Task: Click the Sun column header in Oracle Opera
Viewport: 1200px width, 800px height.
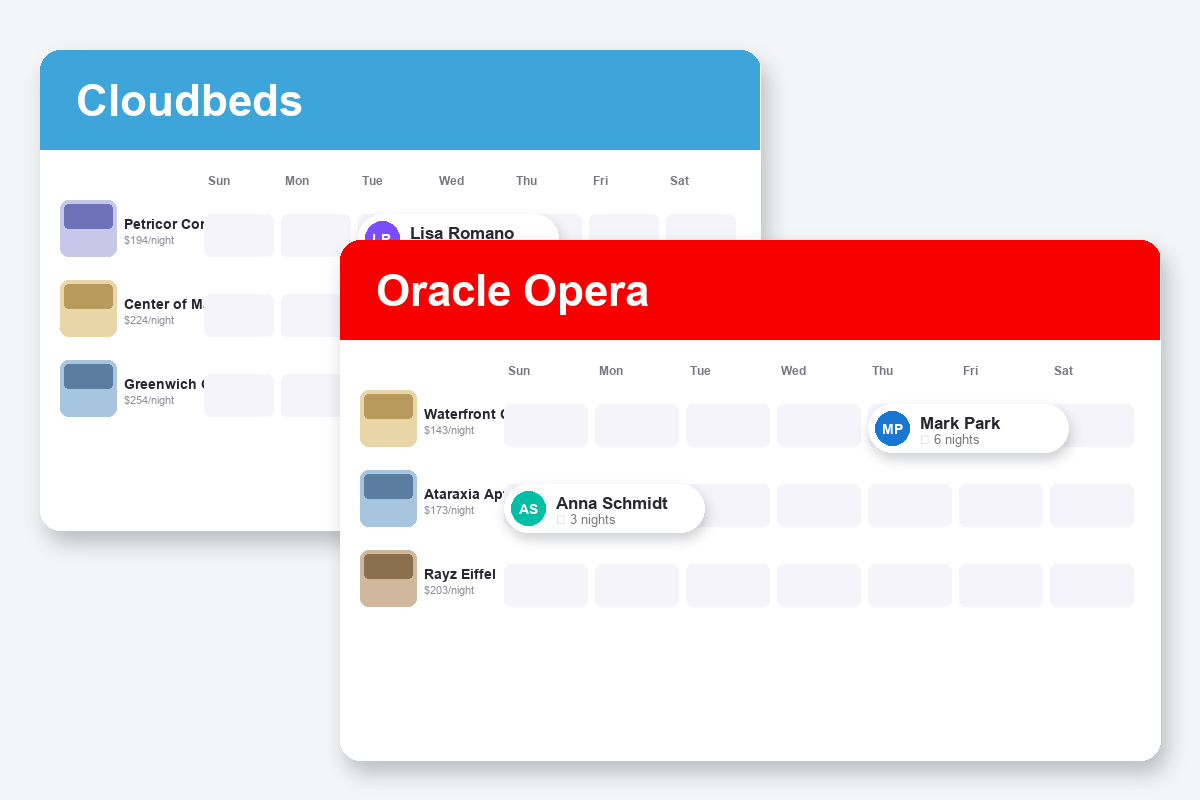Action: pos(519,371)
